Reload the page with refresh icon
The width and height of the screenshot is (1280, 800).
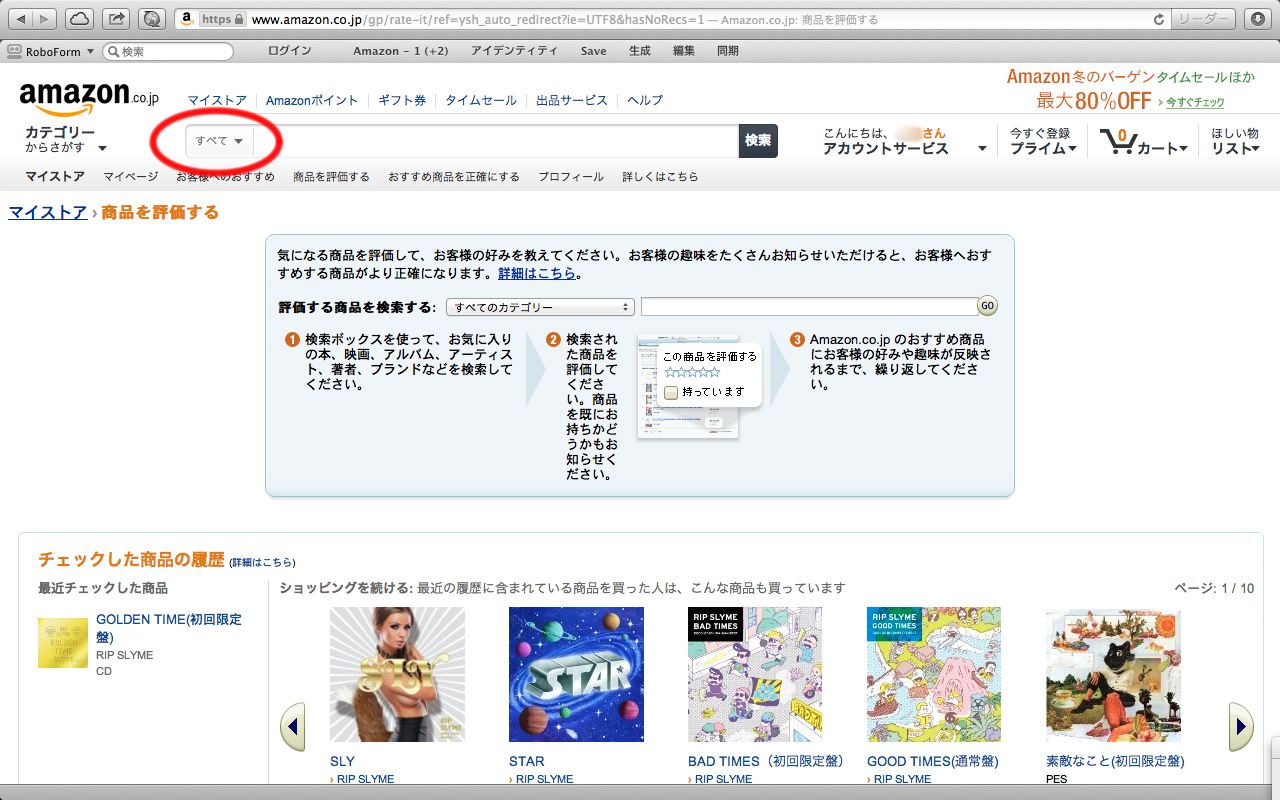point(1159,19)
